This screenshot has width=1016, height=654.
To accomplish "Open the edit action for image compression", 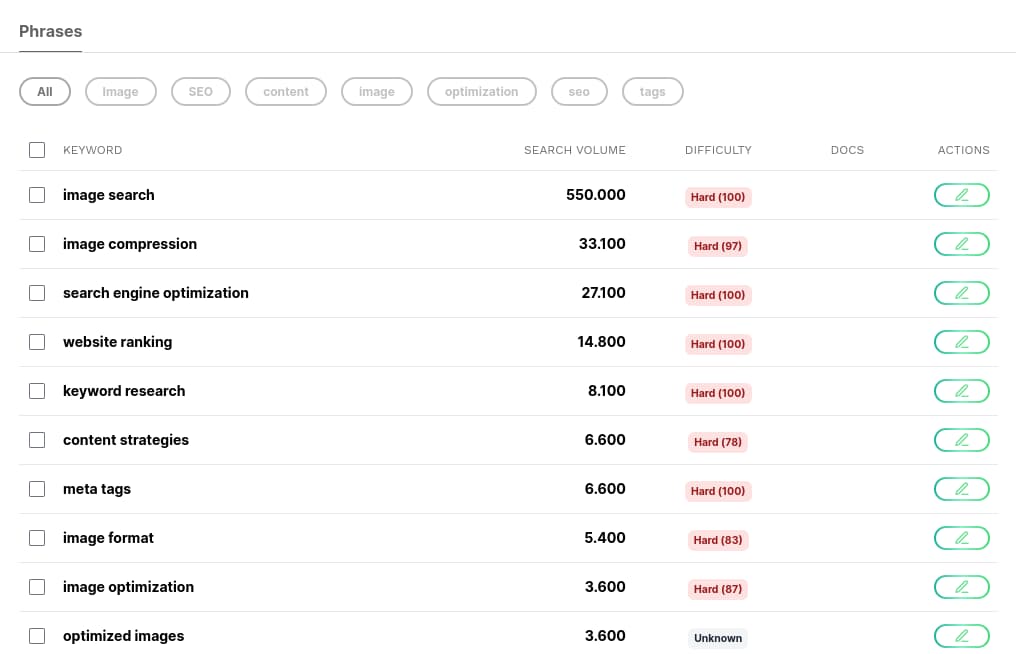I will pyautogui.click(x=961, y=244).
